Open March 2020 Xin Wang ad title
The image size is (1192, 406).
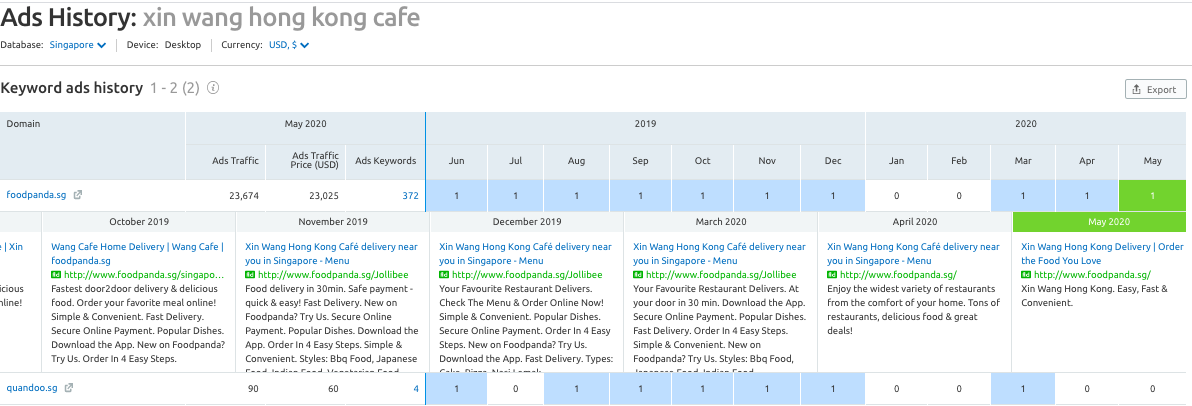coord(719,254)
